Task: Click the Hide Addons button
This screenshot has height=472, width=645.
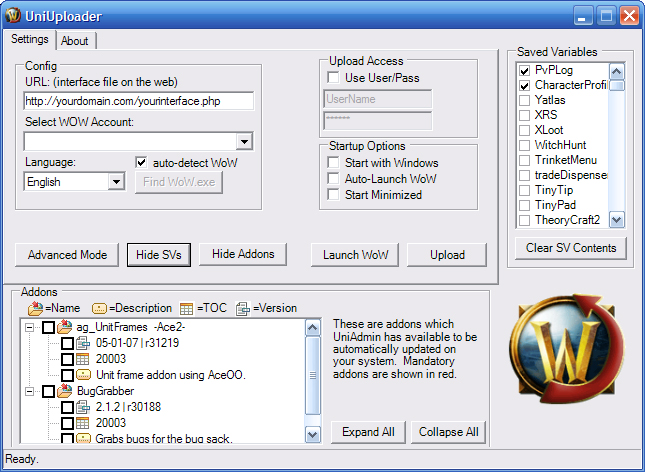Action: (x=243, y=254)
